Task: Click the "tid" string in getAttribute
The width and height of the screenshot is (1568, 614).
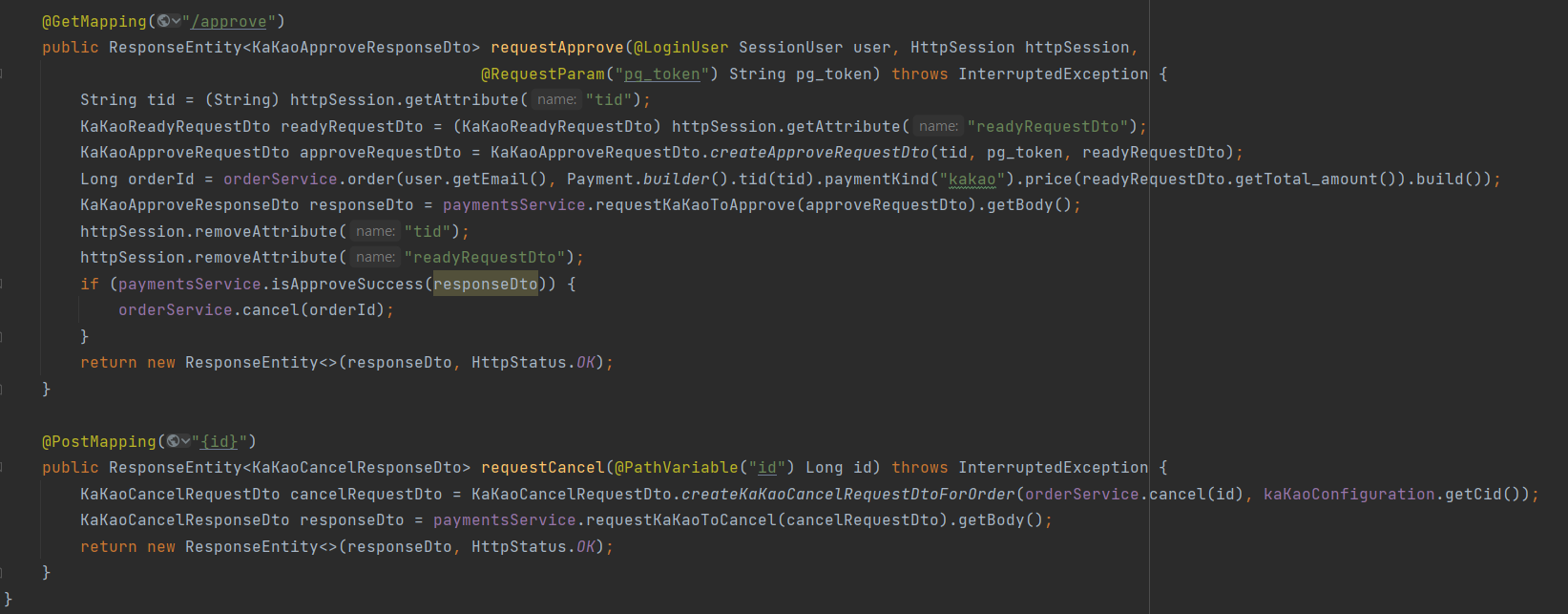Action: pyautogui.click(x=610, y=99)
